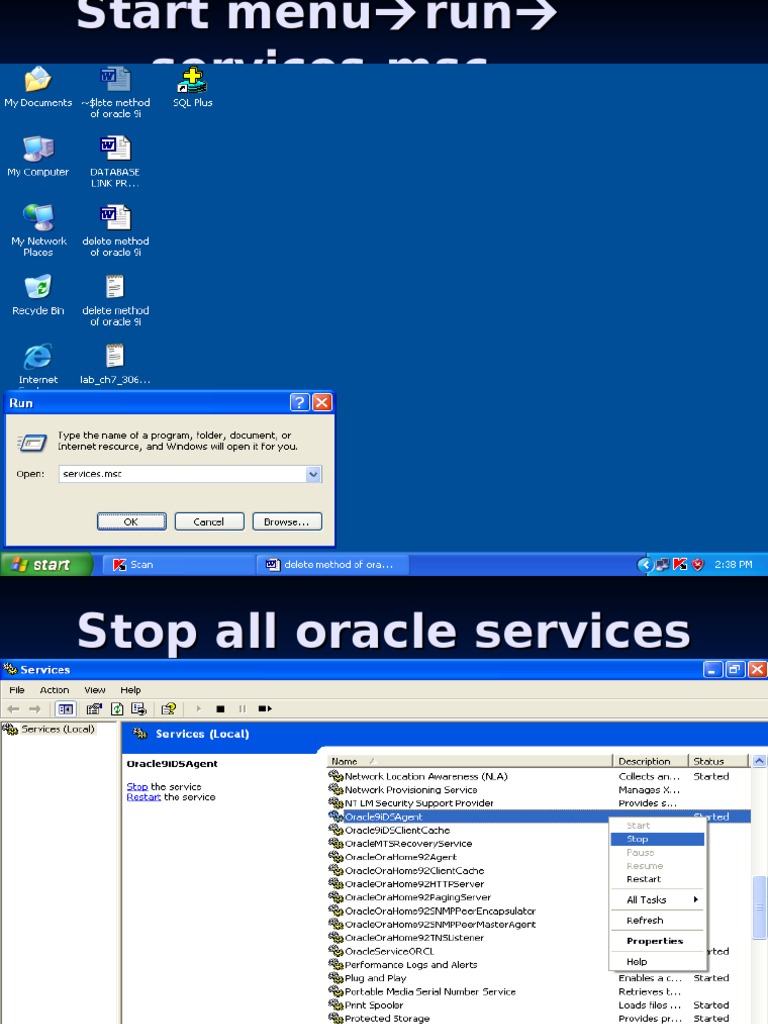Open My Documents desktop icon
Image resolution: width=768 pixels, height=1024 pixels.
coord(38,87)
